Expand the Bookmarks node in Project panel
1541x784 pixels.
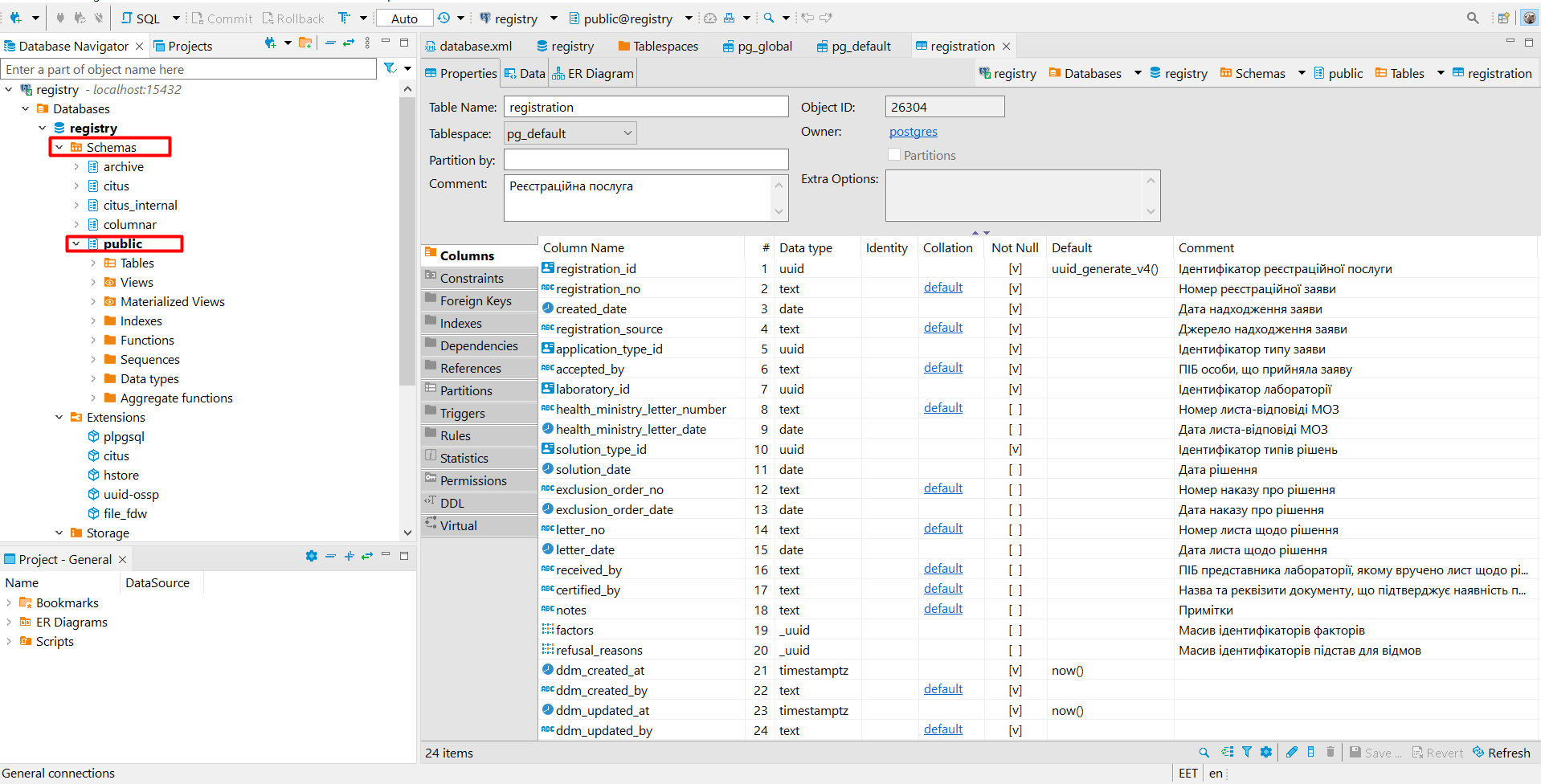[x=9, y=602]
